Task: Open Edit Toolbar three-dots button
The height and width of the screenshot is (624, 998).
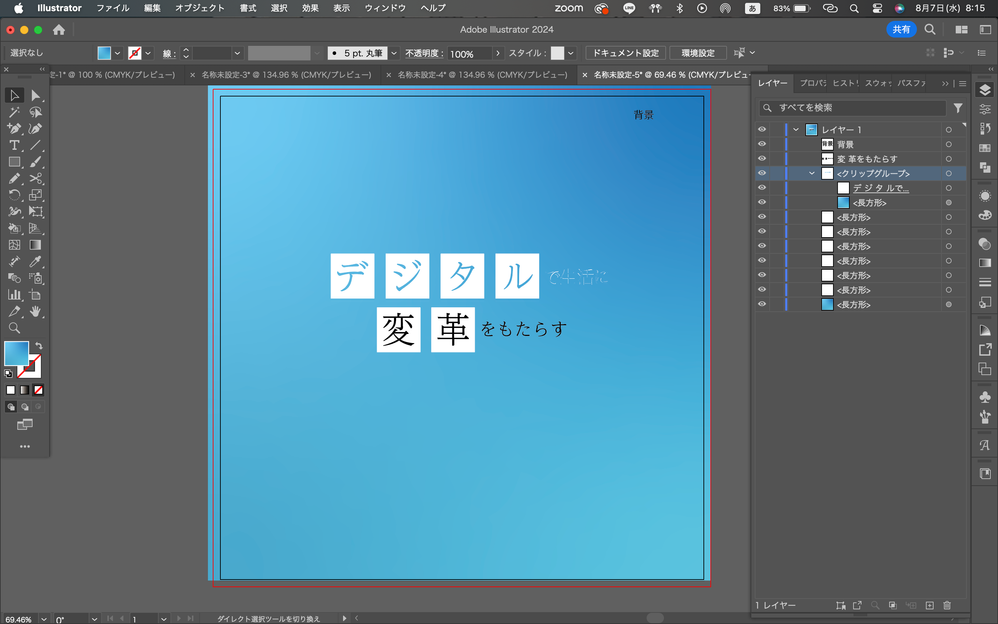Action: point(25,446)
